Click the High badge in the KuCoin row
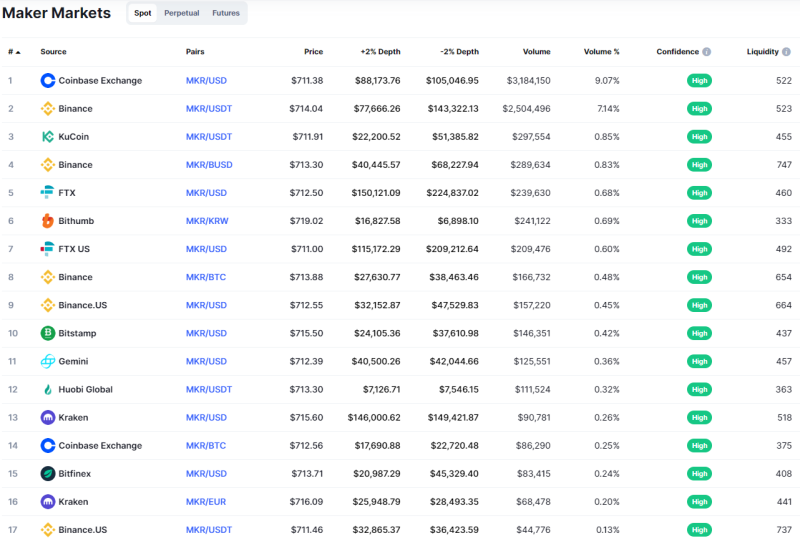Viewport: 800px width, 541px height. [x=699, y=137]
